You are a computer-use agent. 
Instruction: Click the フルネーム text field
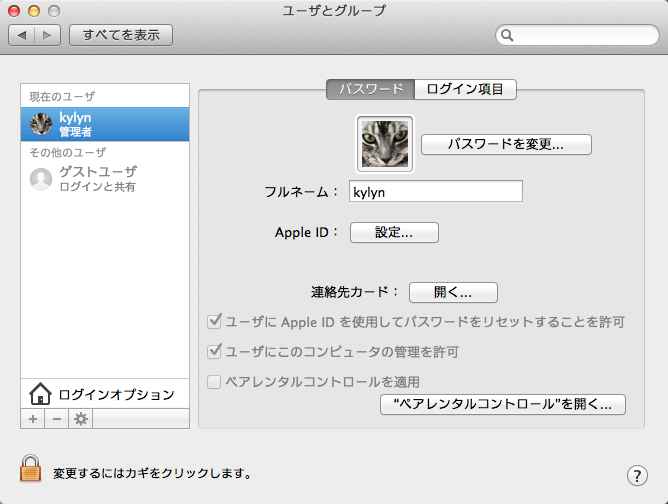click(x=434, y=191)
